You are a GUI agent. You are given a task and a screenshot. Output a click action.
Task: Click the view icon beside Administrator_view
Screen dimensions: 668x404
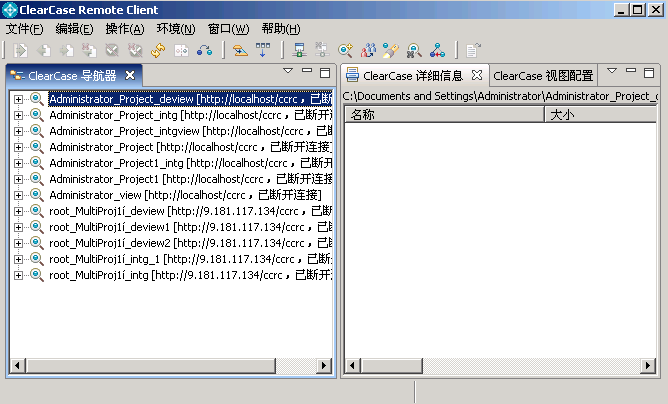(37, 195)
